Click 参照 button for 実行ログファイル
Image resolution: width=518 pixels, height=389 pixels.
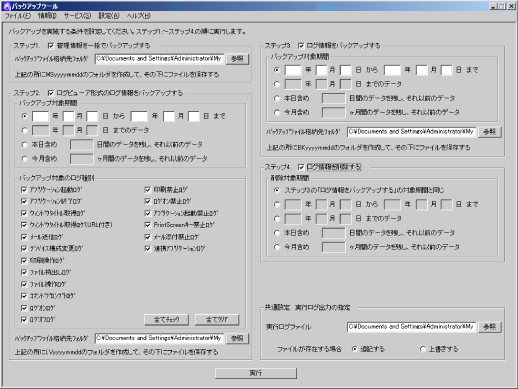[489, 327]
